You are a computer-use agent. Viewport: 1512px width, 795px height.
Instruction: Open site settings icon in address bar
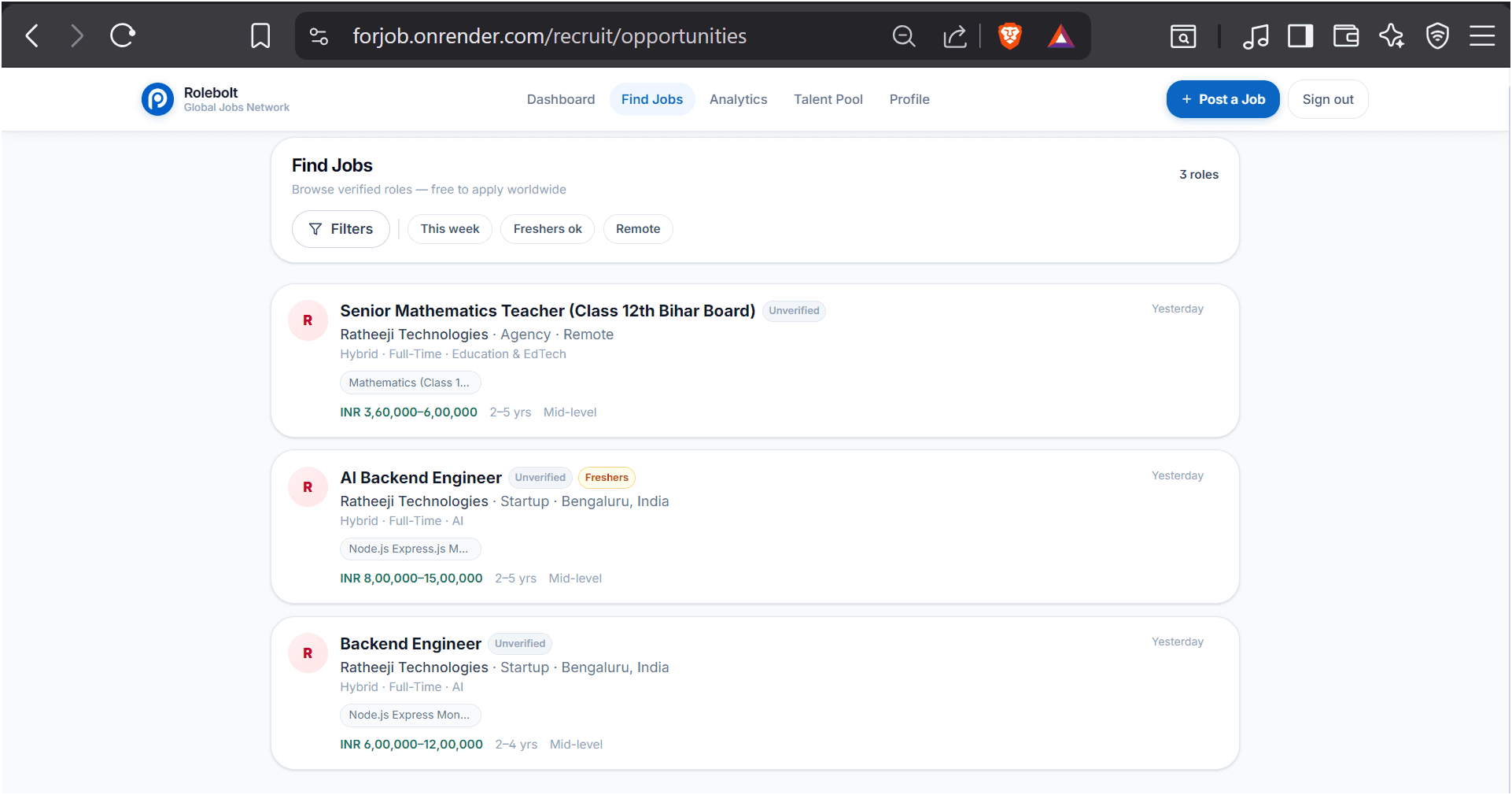click(x=319, y=36)
